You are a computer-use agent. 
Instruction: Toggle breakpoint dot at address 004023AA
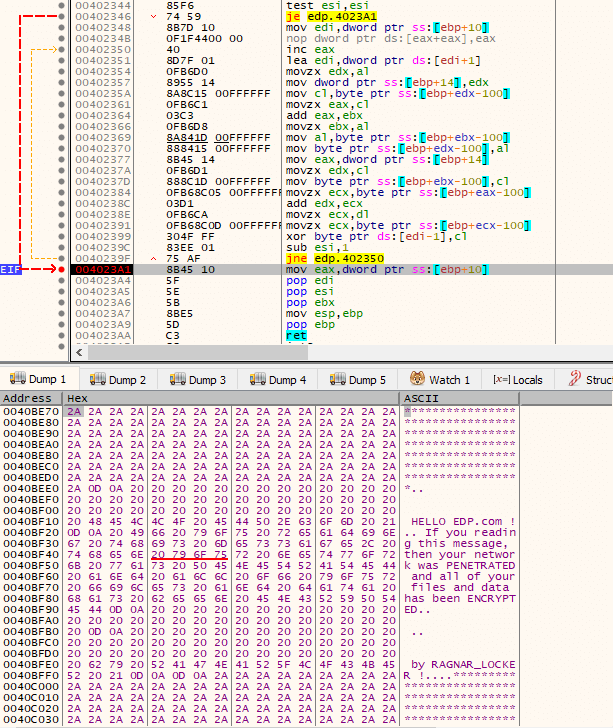point(61,335)
